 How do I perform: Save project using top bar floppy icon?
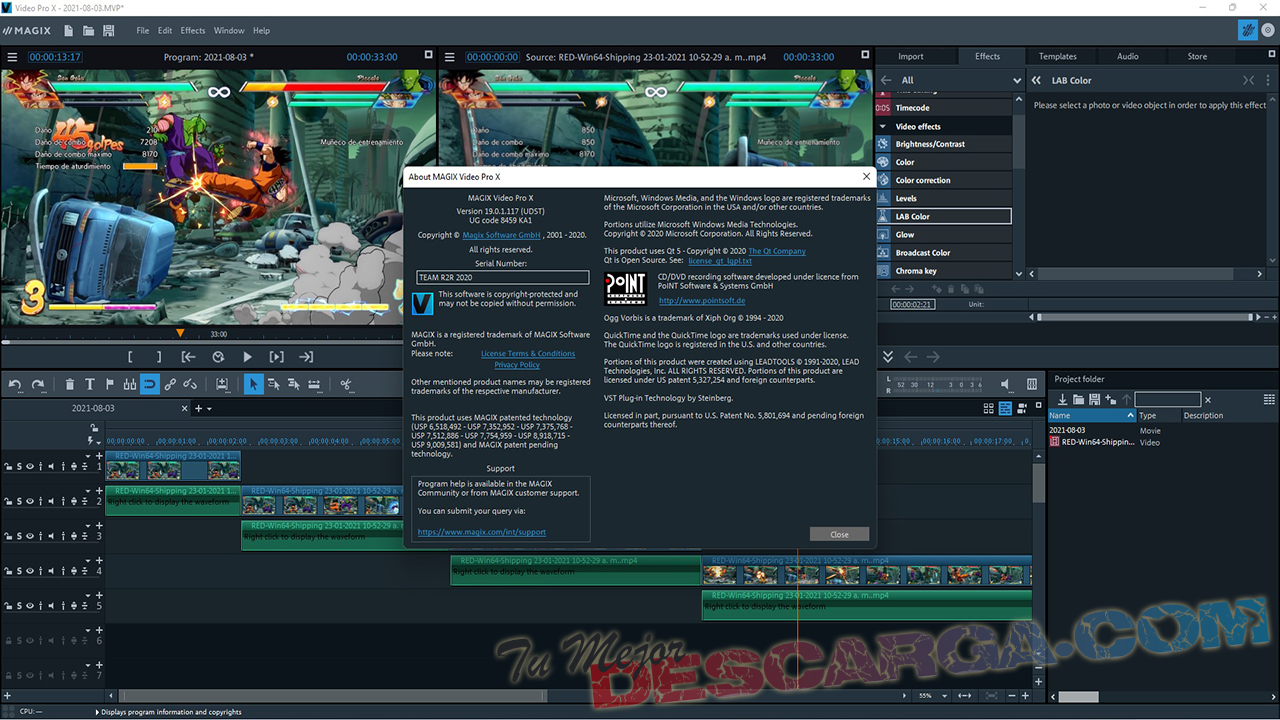(108, 31)
